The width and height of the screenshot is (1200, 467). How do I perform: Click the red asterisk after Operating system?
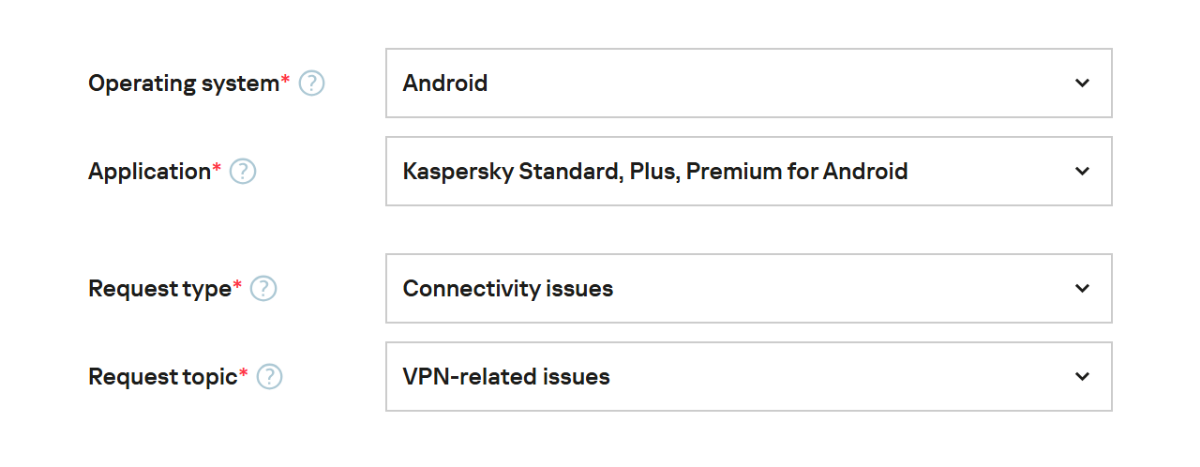tap(285, 80)
